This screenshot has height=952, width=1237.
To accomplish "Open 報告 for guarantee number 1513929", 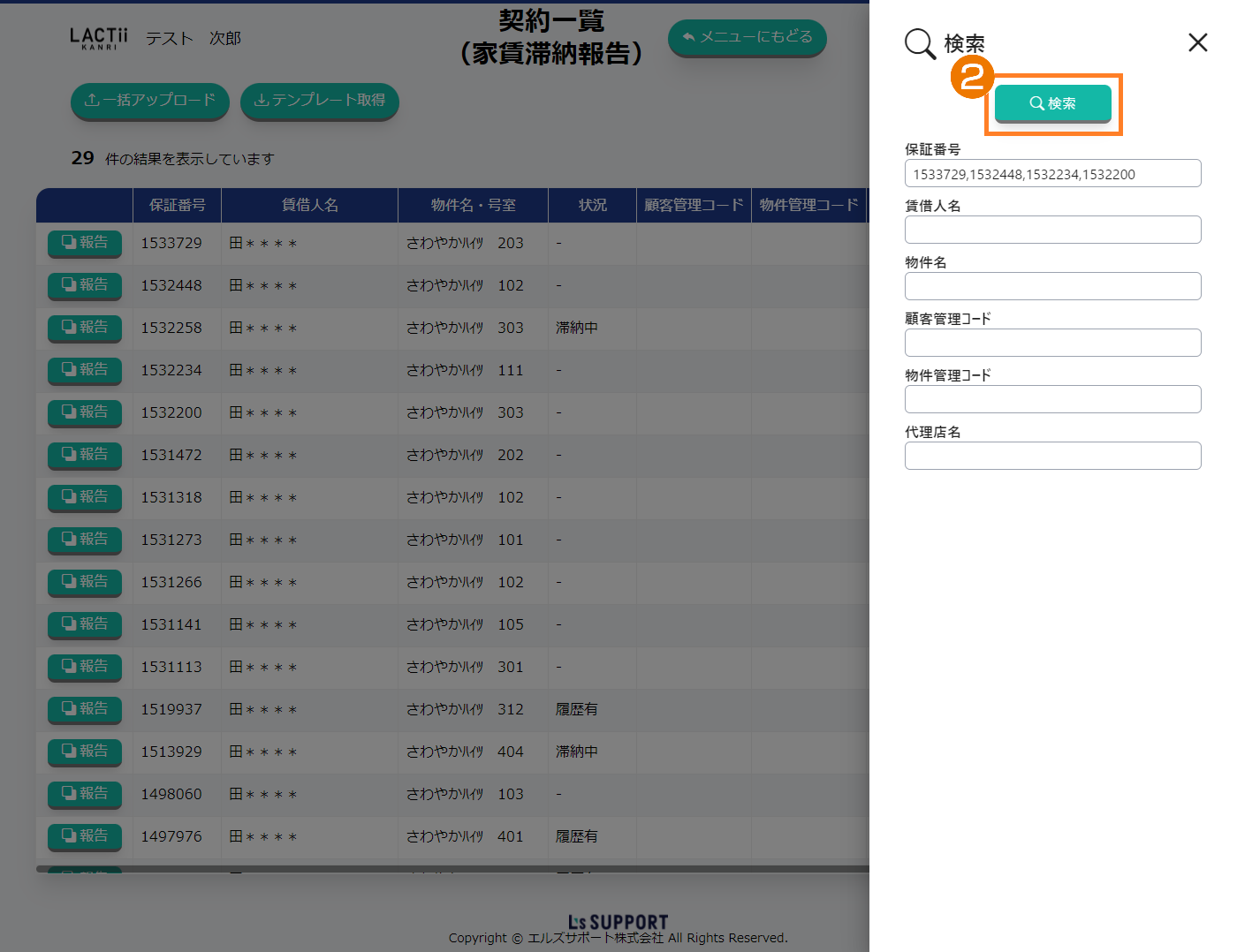I will coord(85,752).
